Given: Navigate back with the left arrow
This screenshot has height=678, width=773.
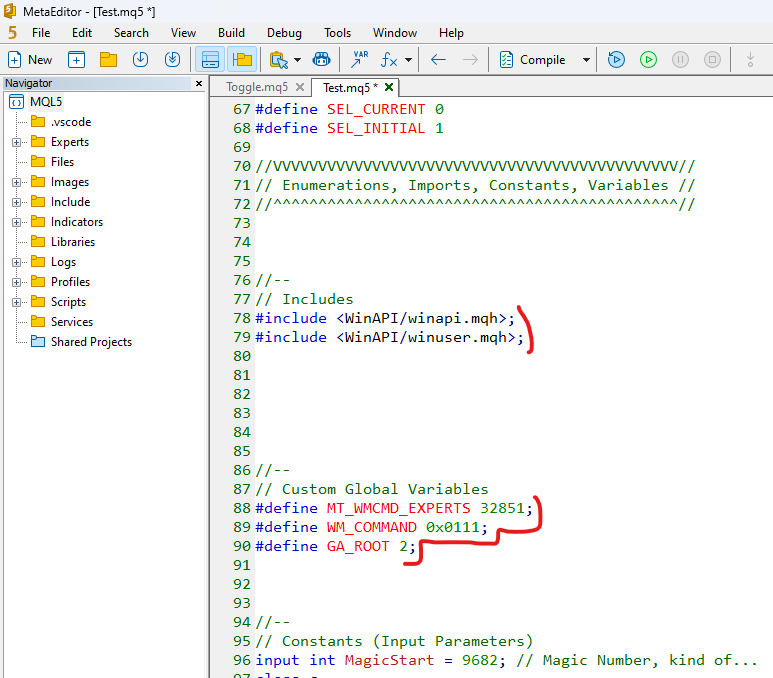Looking at the screenshot, I should coord(438,60).
